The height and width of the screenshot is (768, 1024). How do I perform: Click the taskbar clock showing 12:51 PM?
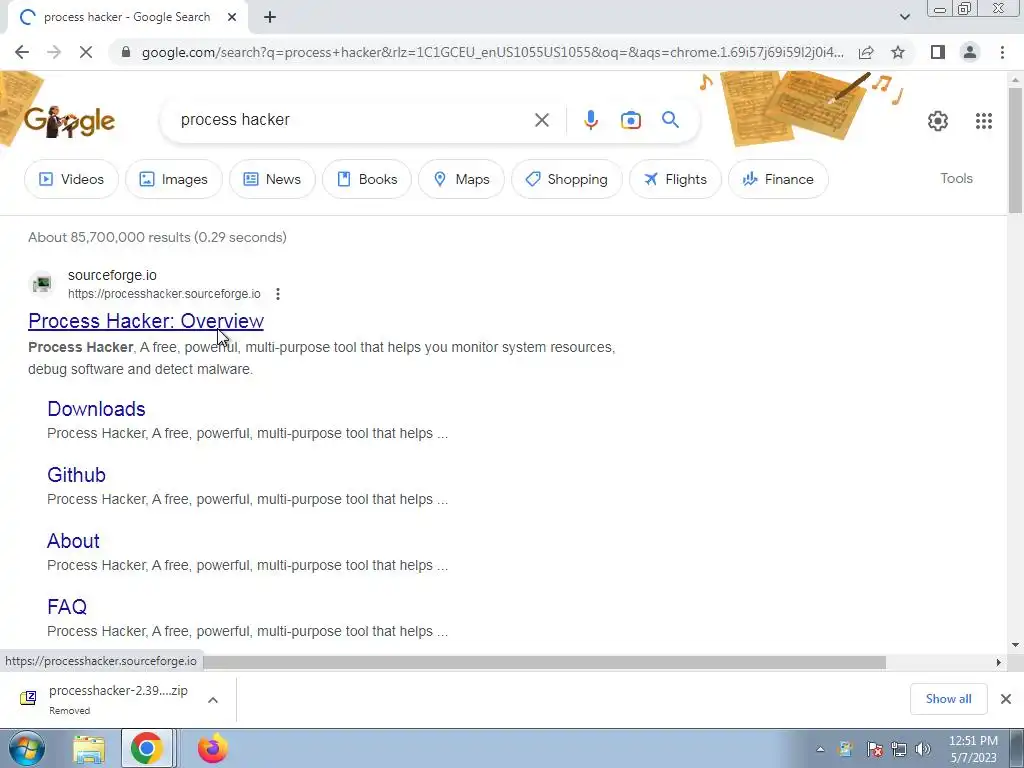[x=973, y=749]
